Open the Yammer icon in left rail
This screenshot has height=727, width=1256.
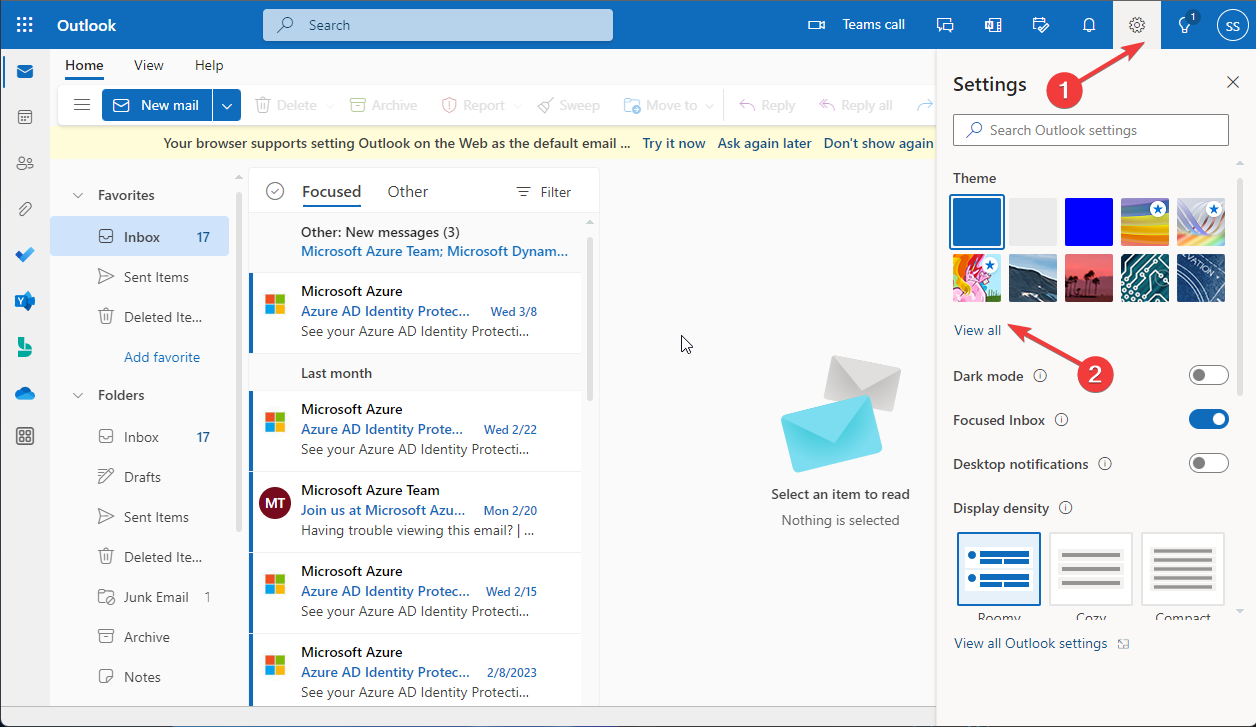tap(25, 301)
